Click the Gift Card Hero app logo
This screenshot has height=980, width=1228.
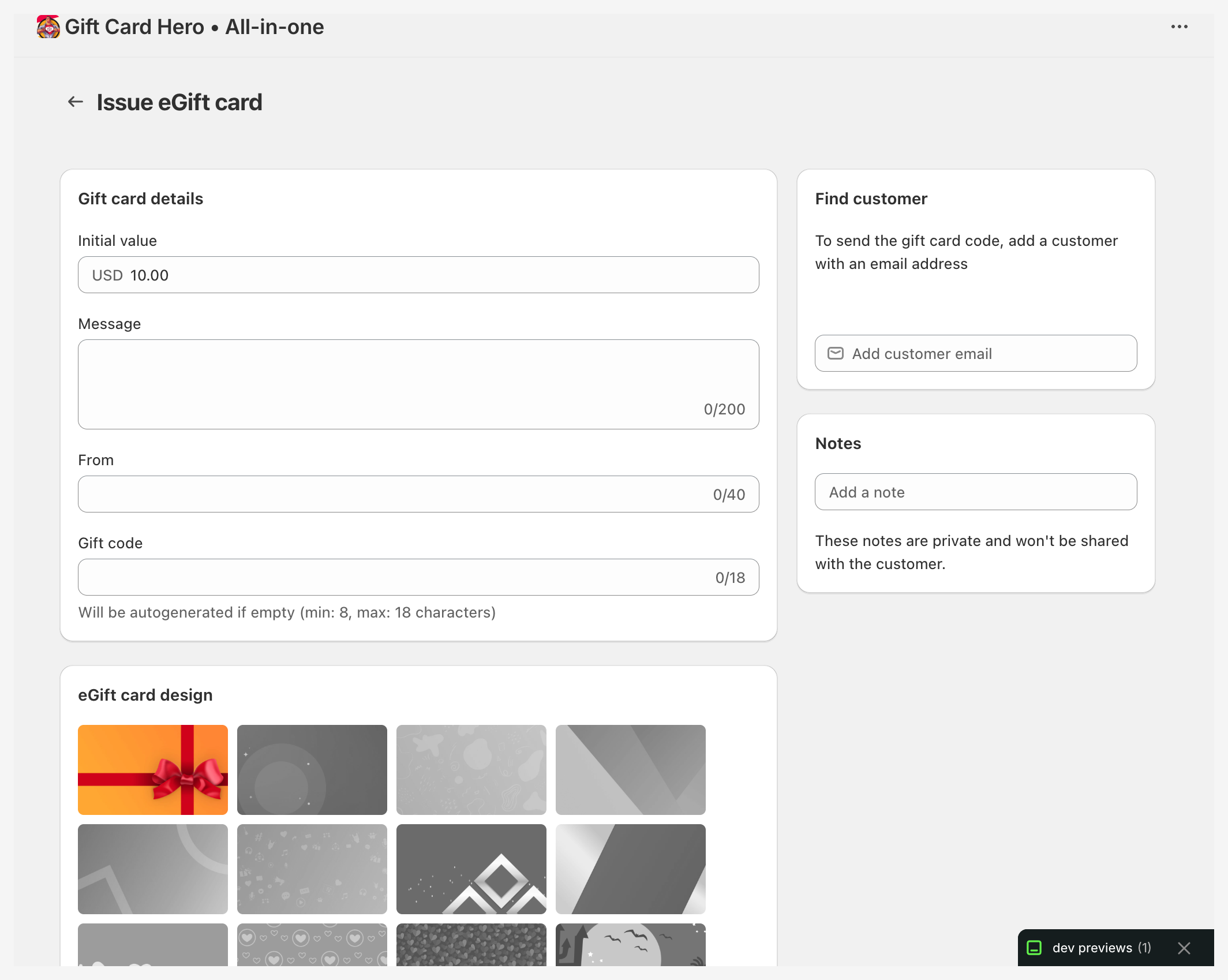click(48, 27)
